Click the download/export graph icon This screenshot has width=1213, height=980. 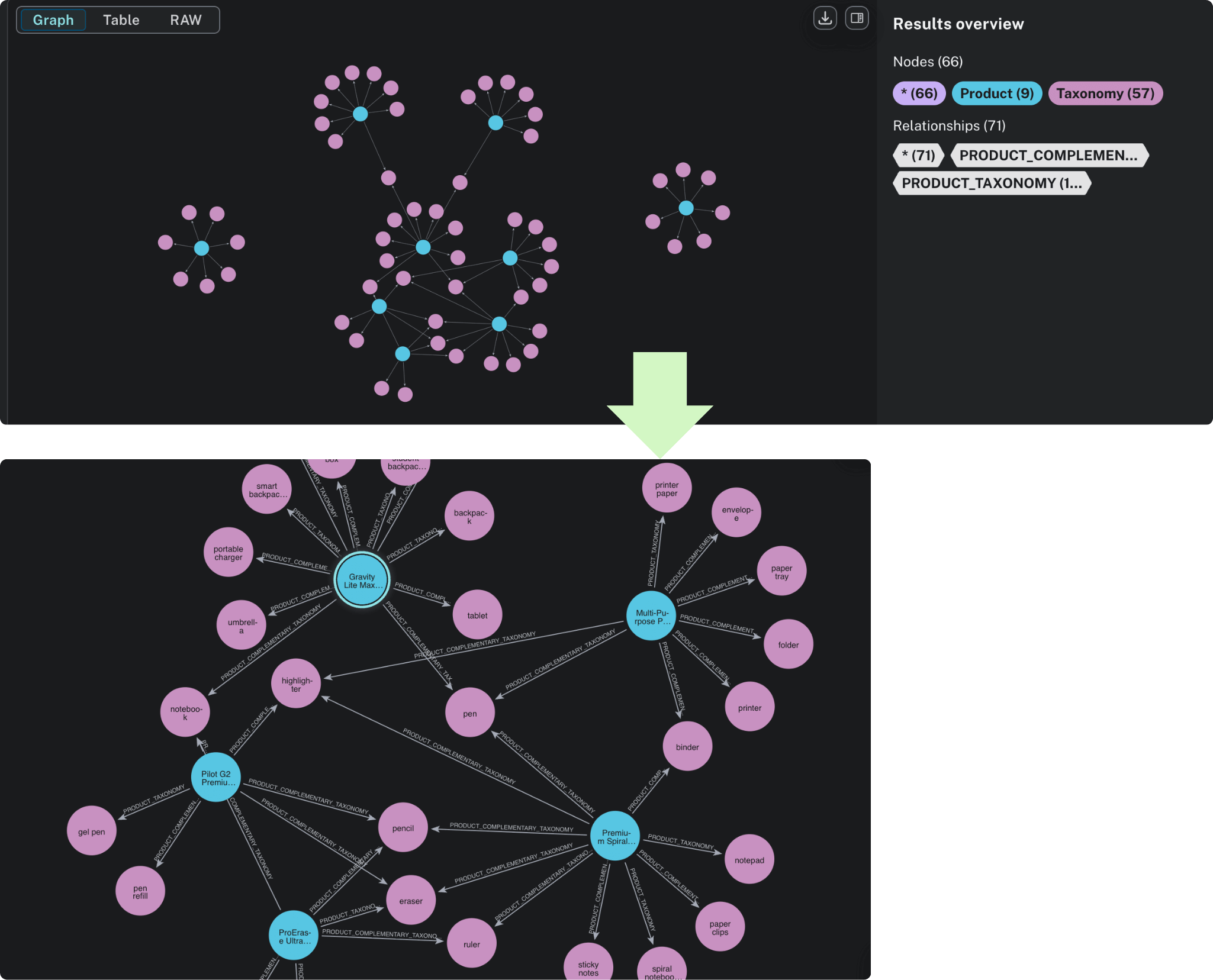[825, 18]
